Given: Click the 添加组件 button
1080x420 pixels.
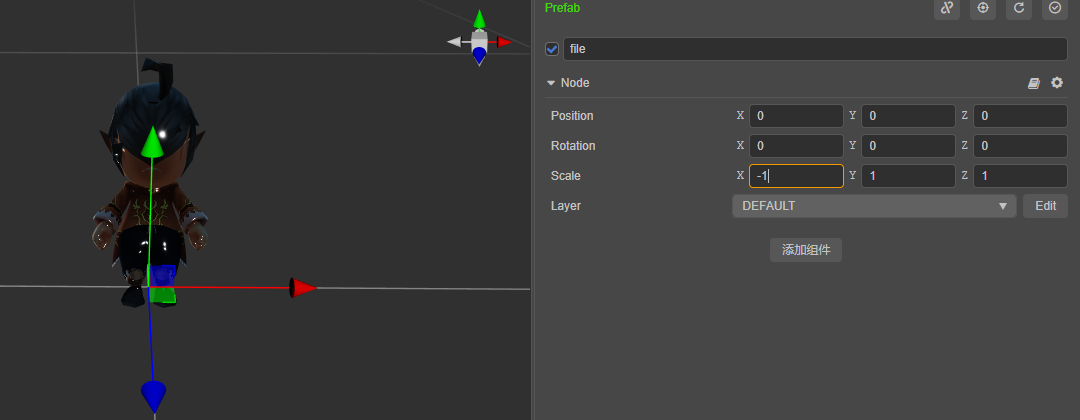Looking at the screenshot, I should [x=806, y=250].
